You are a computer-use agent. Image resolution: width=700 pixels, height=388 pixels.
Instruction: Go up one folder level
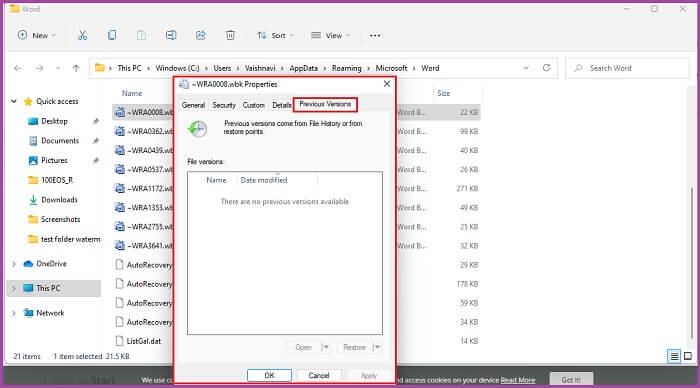click(x=76, y=68)
